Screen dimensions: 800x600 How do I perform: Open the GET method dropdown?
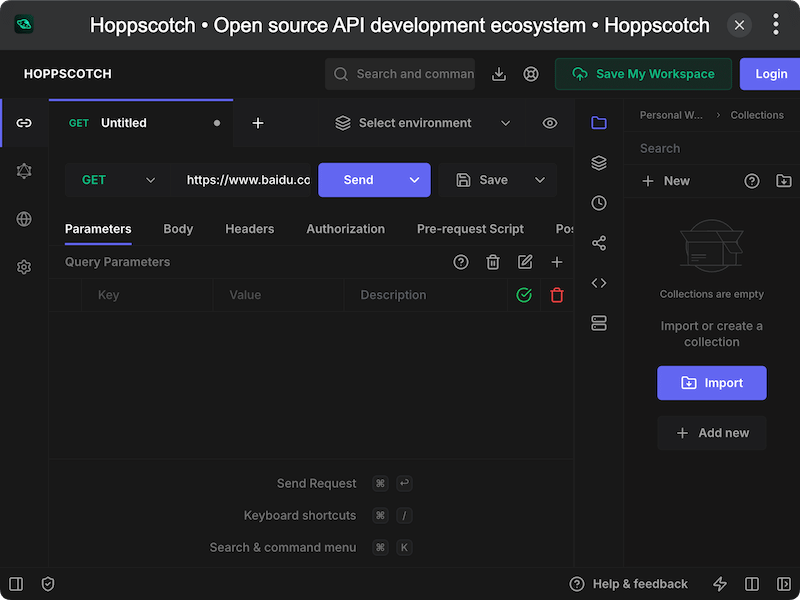coord(117,180)
